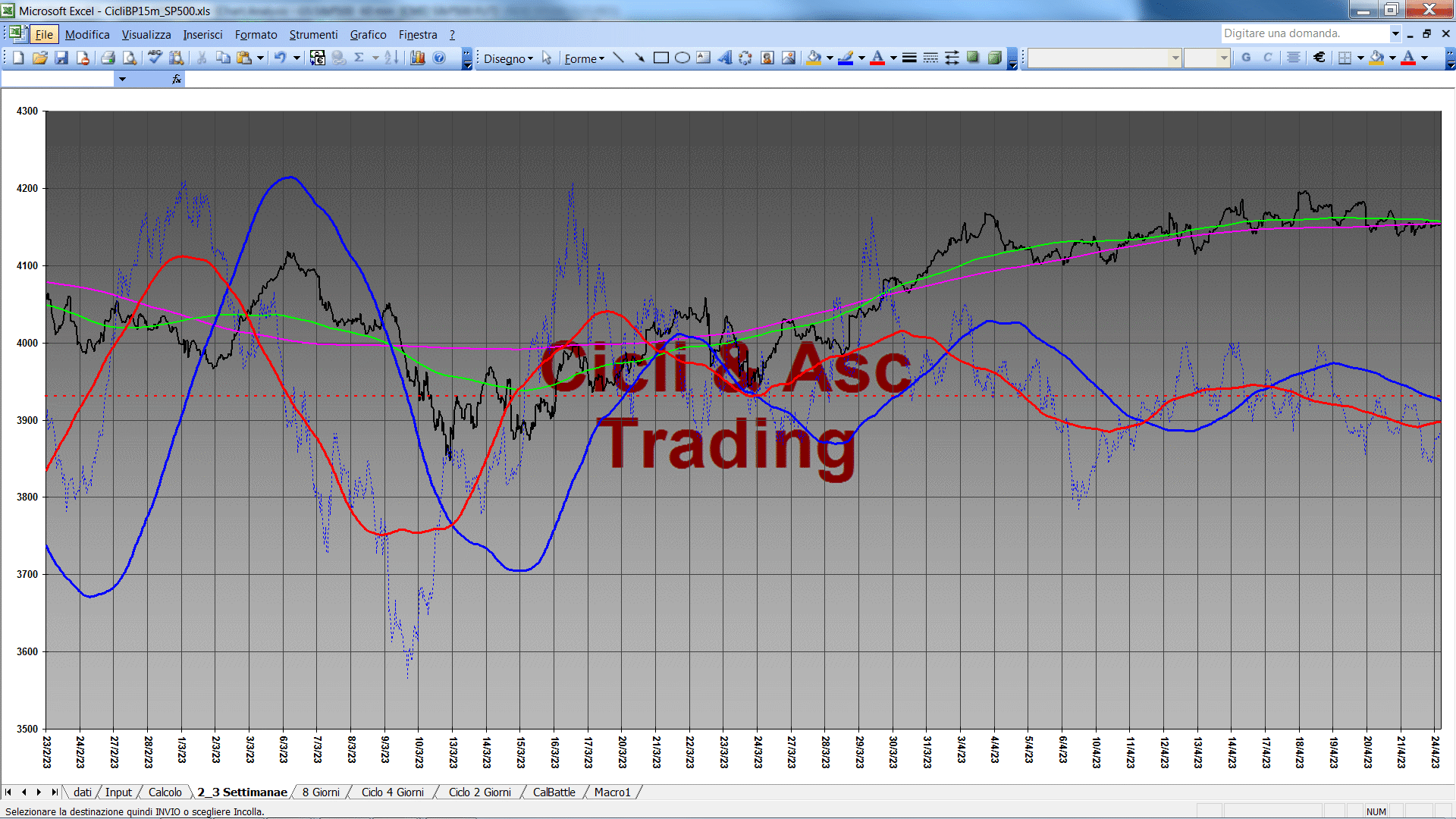
Task: Click the Euro conversion icon
Action: coord(318,58)
